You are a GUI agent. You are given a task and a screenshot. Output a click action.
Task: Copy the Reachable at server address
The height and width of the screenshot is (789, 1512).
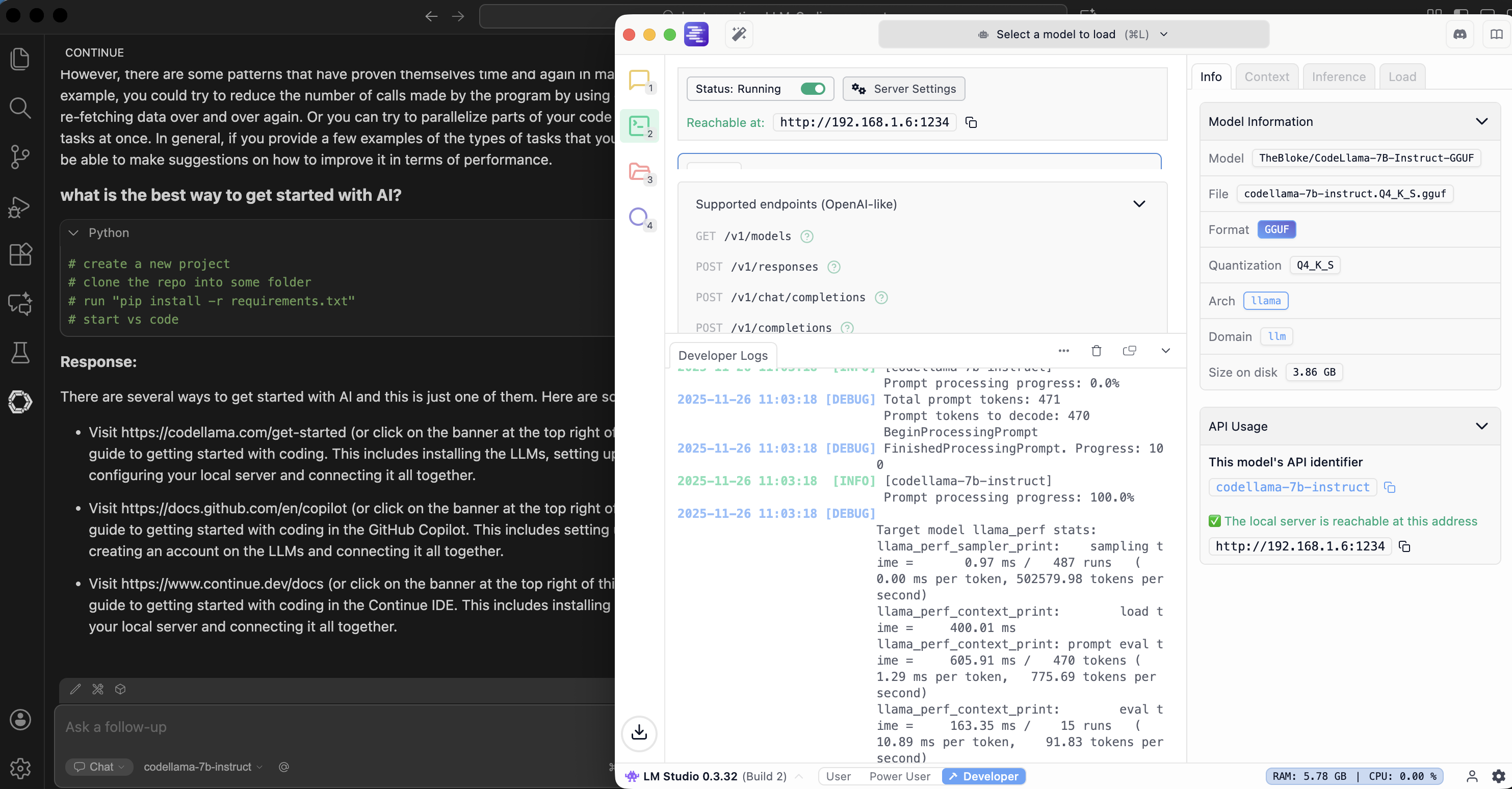click(972, 123)
